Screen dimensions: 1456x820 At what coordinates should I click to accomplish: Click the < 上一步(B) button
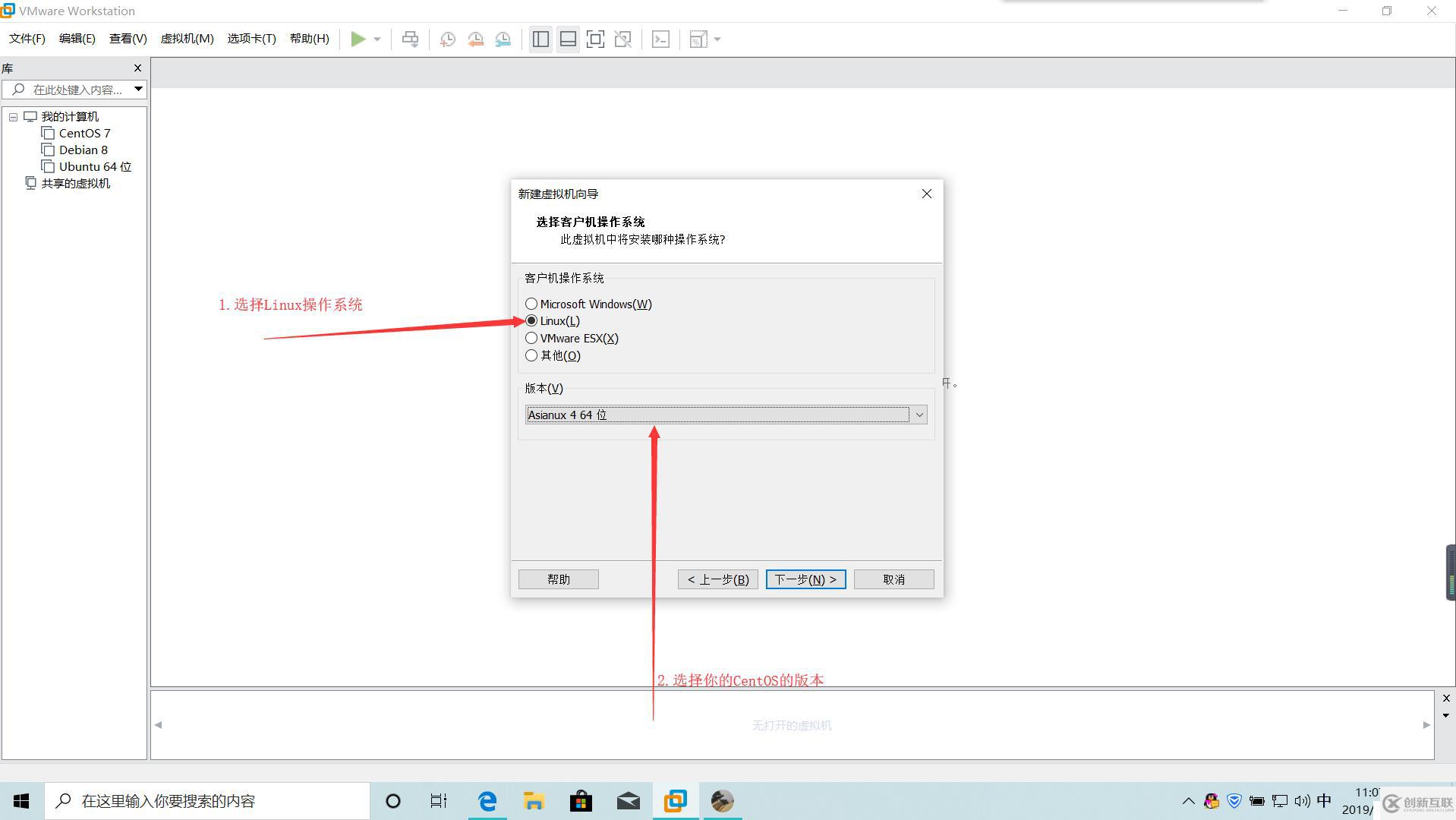pyautogui.click(x=717, y=579)
